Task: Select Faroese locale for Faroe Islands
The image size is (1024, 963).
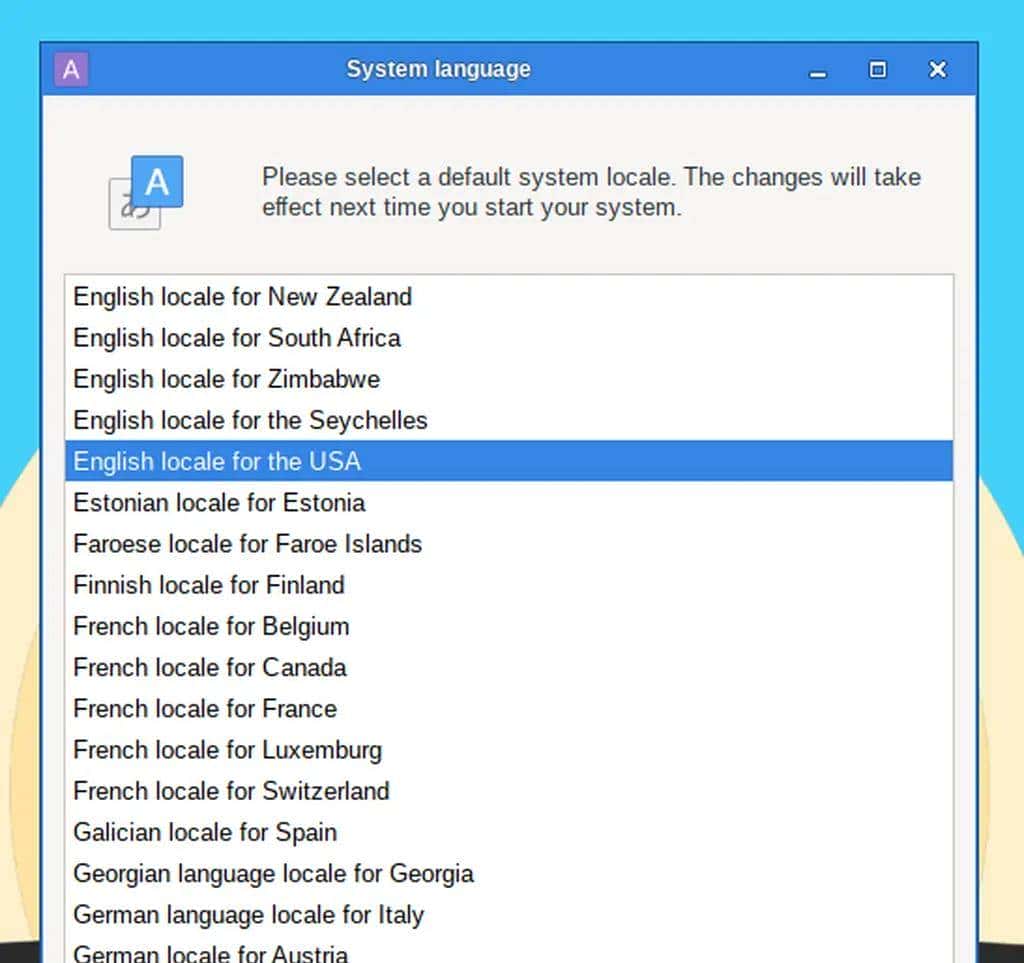Action: click(x=247, y=544)
